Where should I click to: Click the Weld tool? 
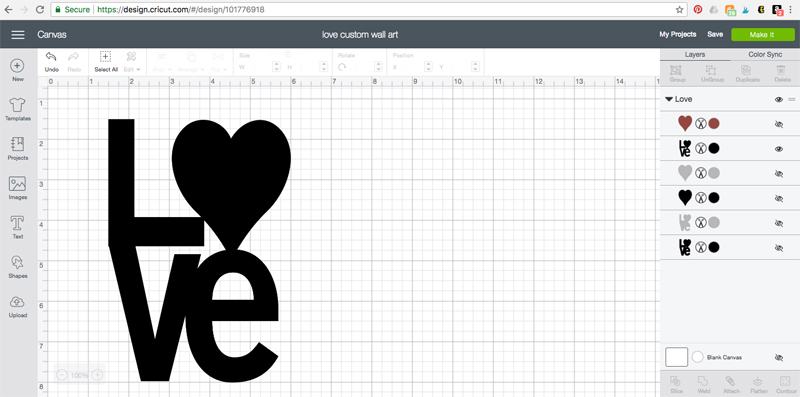(704, 384)
